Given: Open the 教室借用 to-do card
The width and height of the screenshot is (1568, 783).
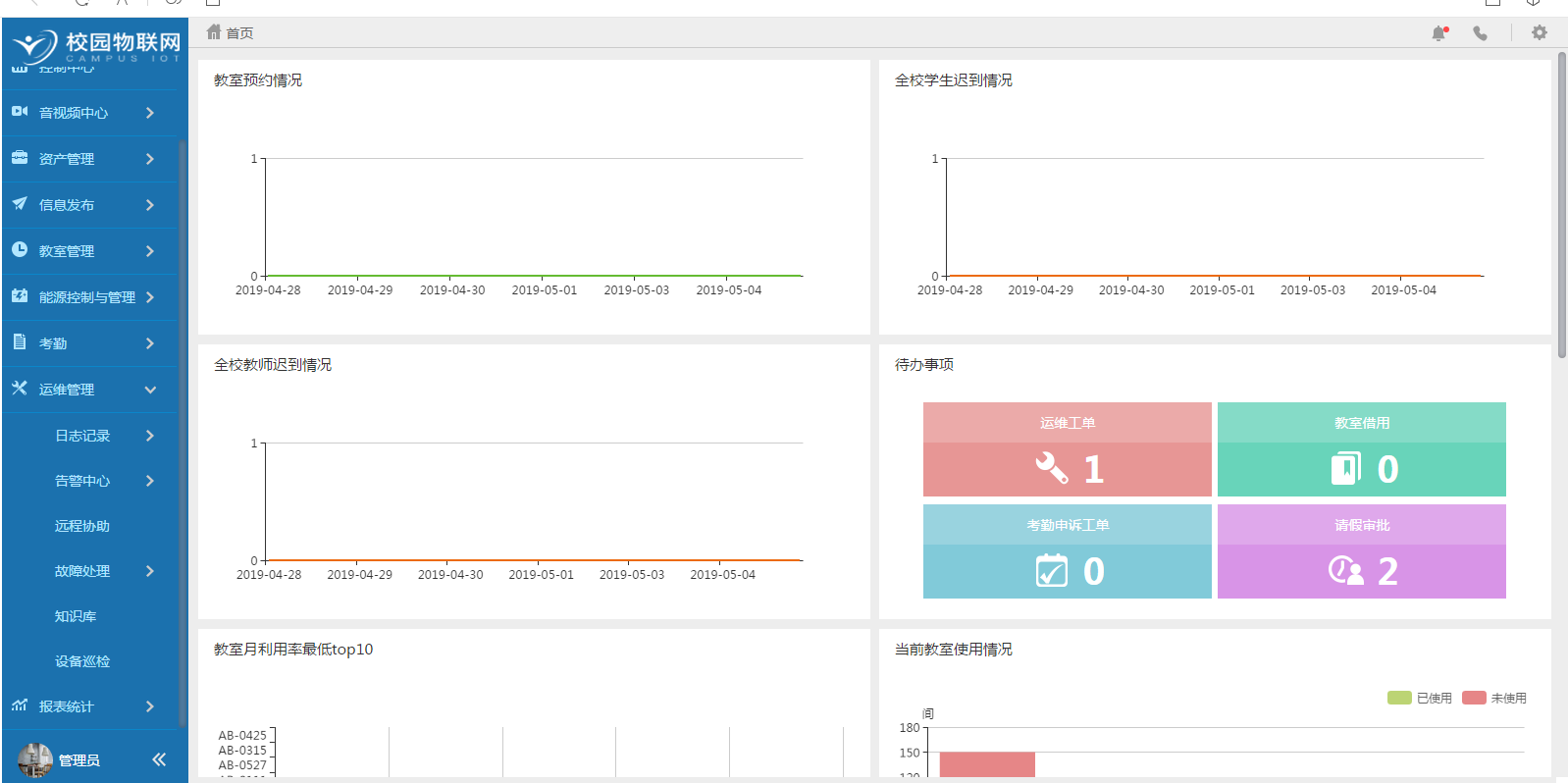Looking at the screenshot, I should [1361, 449].
